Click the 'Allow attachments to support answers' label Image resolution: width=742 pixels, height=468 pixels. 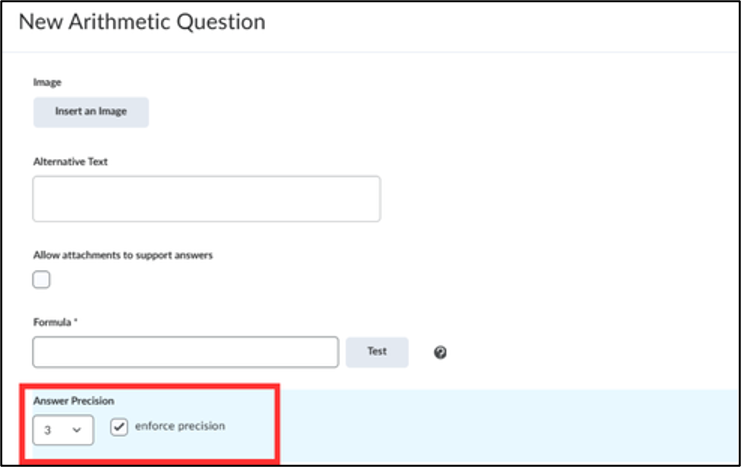(123, 256)
